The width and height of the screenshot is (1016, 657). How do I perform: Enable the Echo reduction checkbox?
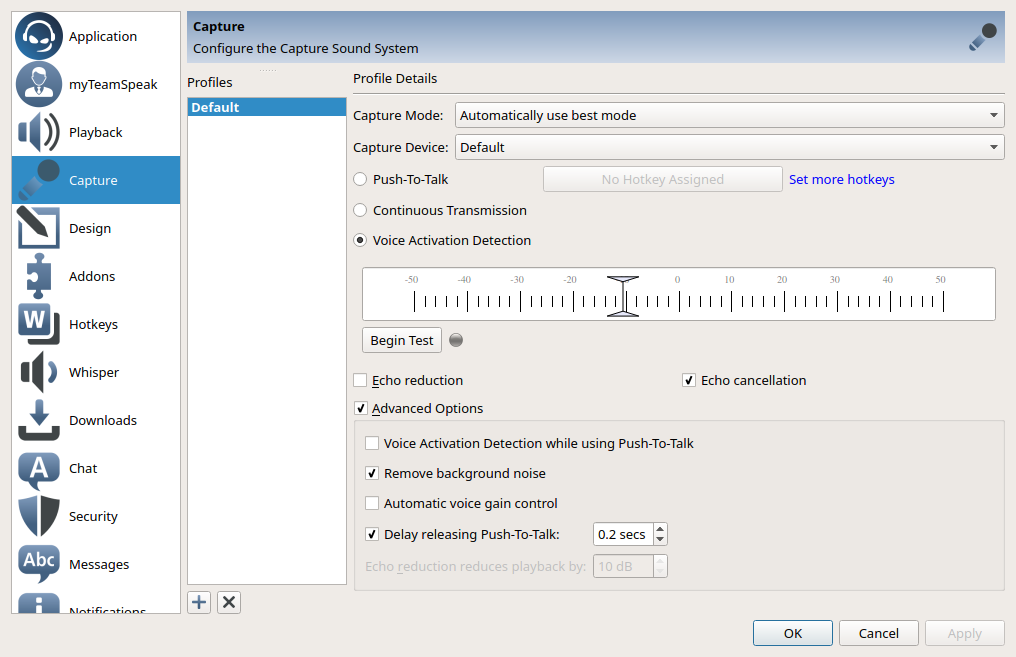pos(361,381)
